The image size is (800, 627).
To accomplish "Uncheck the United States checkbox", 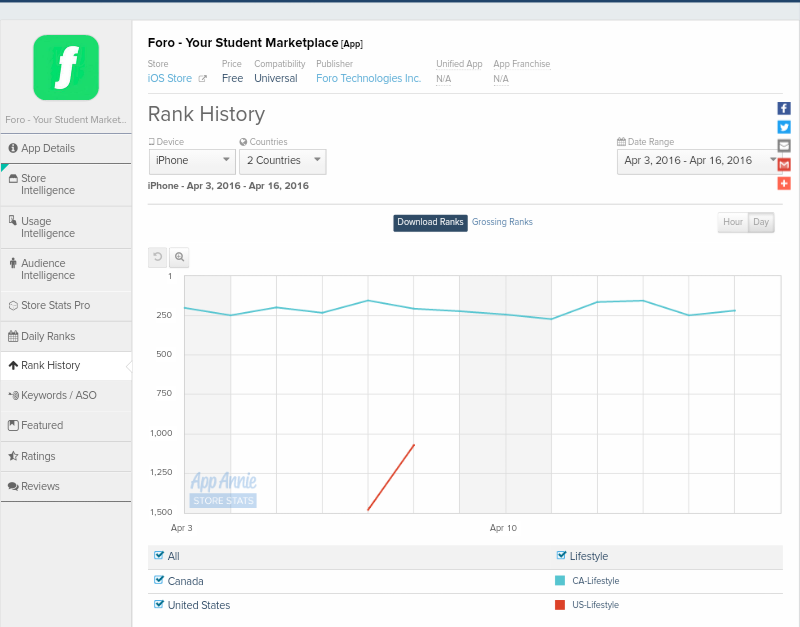I will (x=159, y=604).
